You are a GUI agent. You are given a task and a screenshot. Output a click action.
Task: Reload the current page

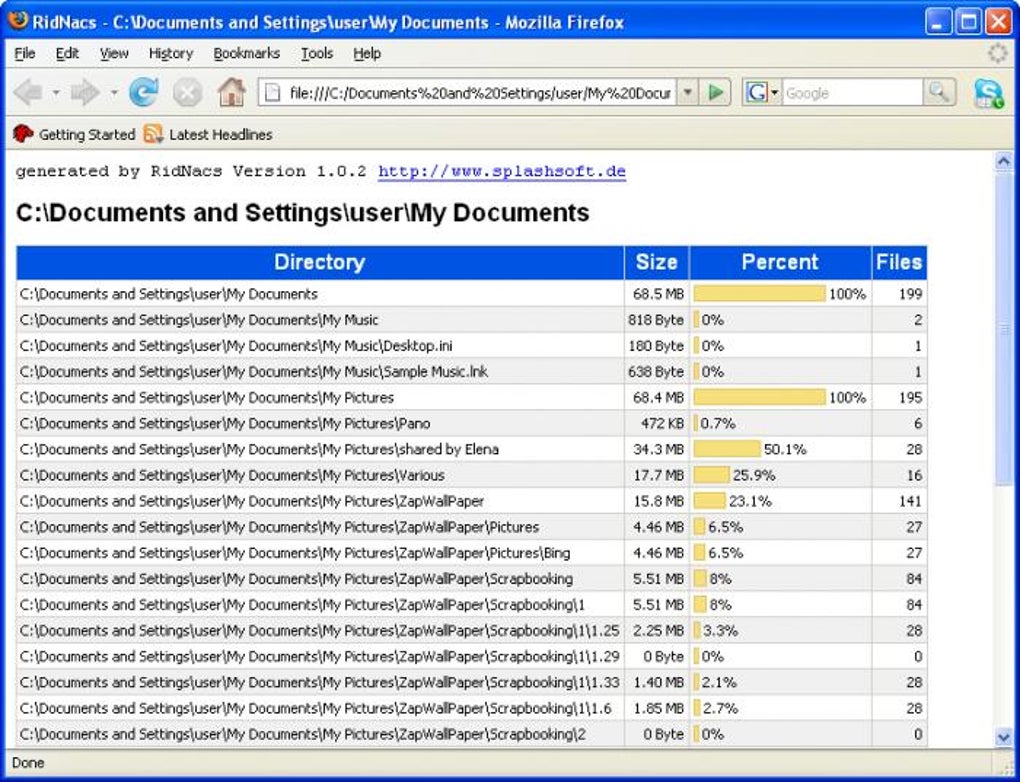(144, 92)
